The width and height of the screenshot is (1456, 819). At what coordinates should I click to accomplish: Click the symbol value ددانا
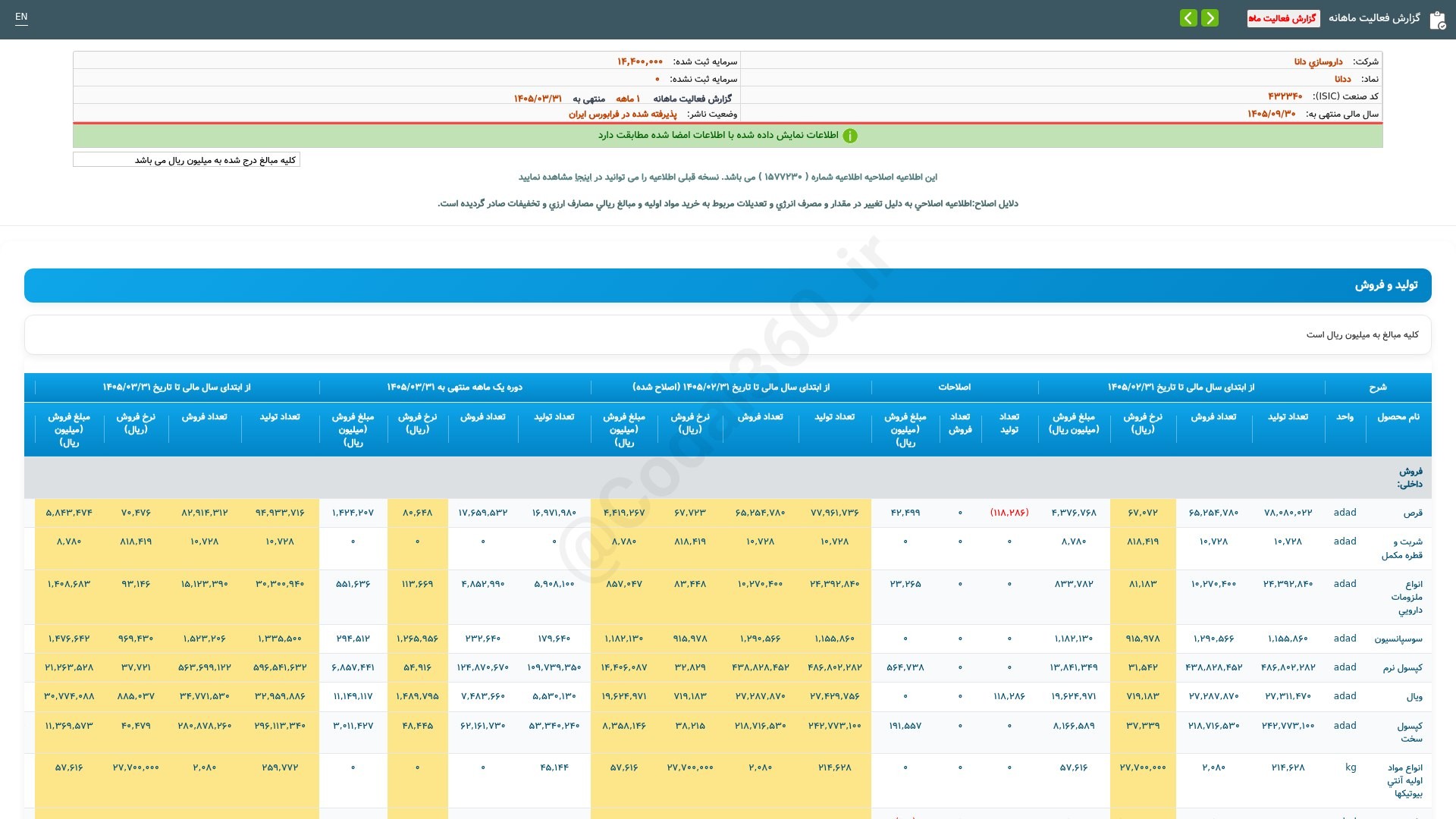(x=1342, y=79)
